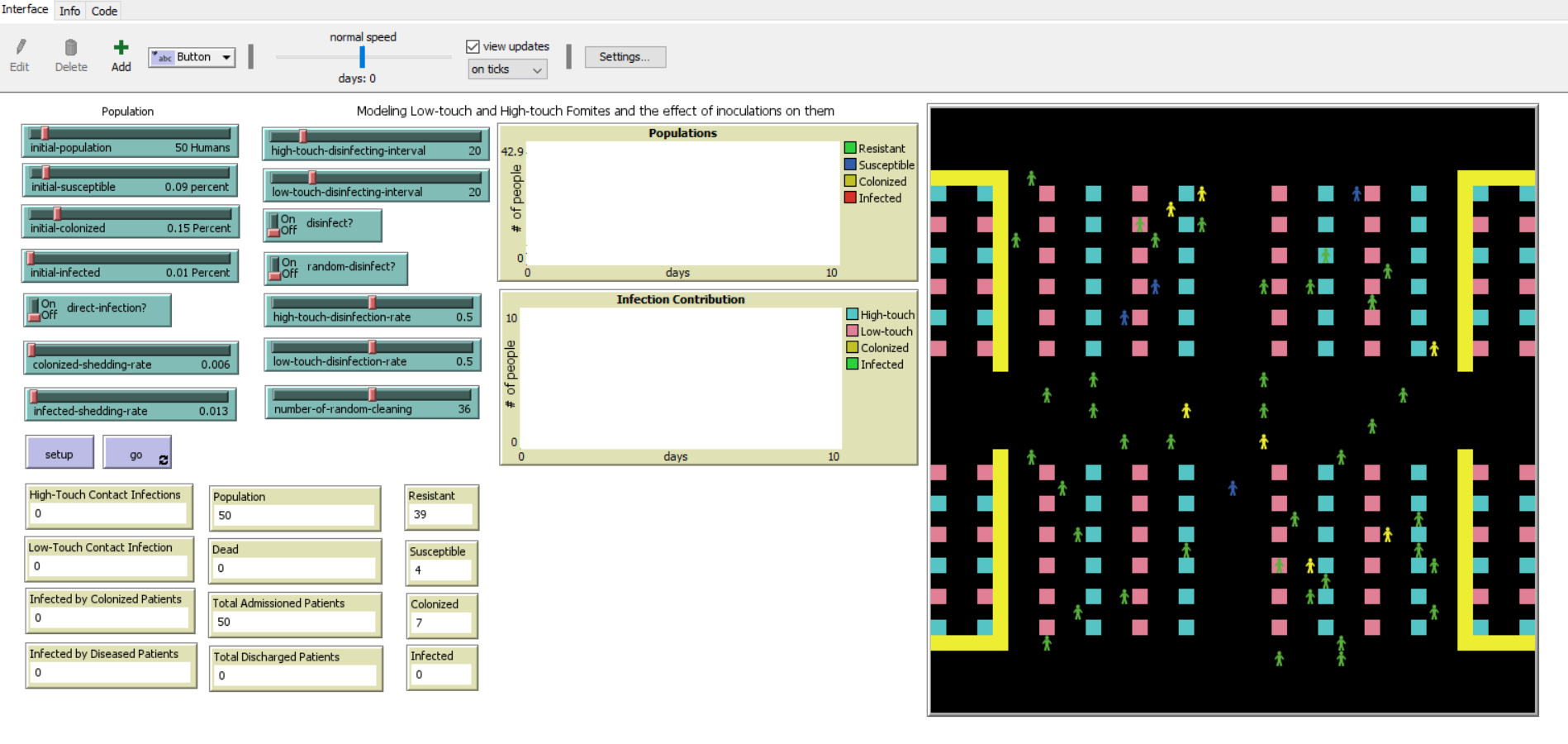Click the High-Touch Contact Infections monitor

pyautogui.click(x=109, y=506)
